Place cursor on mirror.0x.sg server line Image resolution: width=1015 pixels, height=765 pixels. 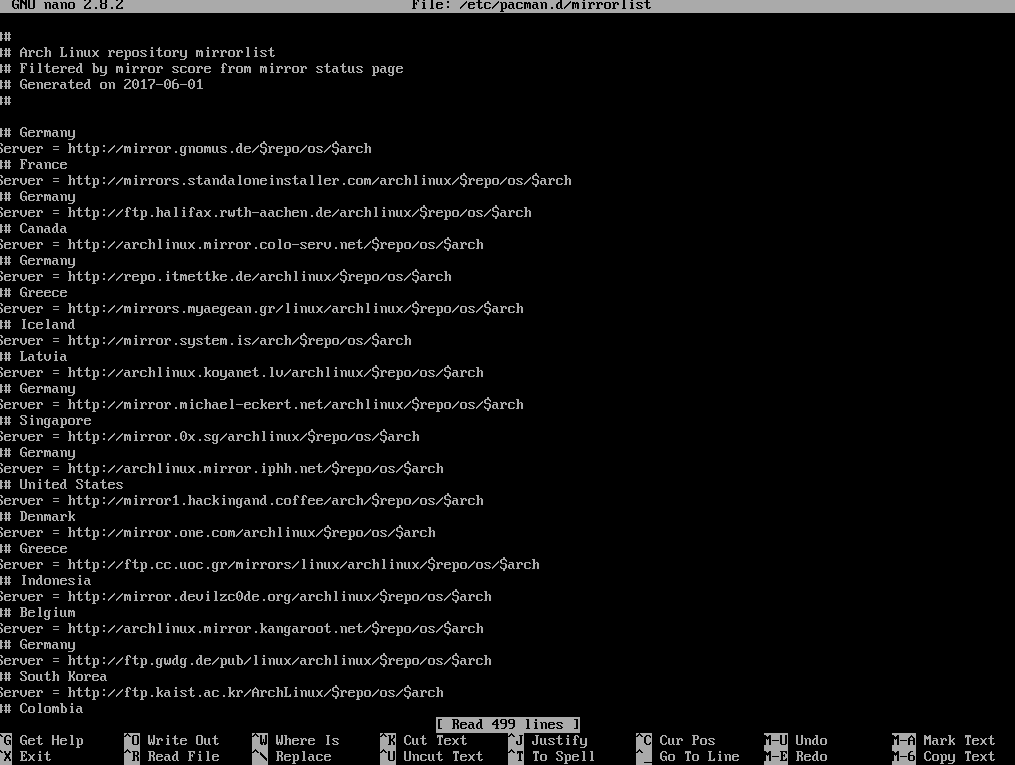(x=210, y=437)
